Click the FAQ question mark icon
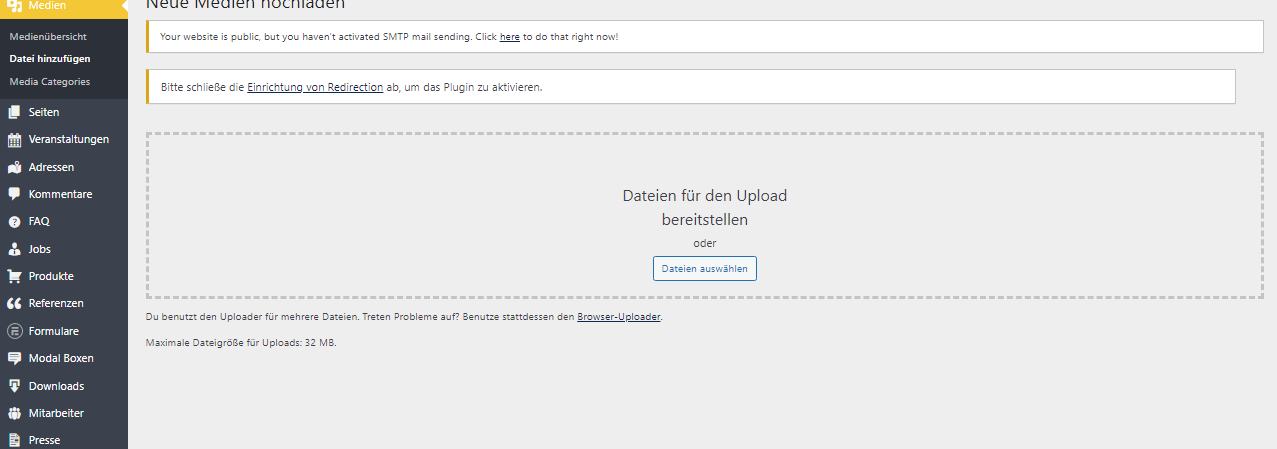The image size is (1277, 449). point(15,222)
